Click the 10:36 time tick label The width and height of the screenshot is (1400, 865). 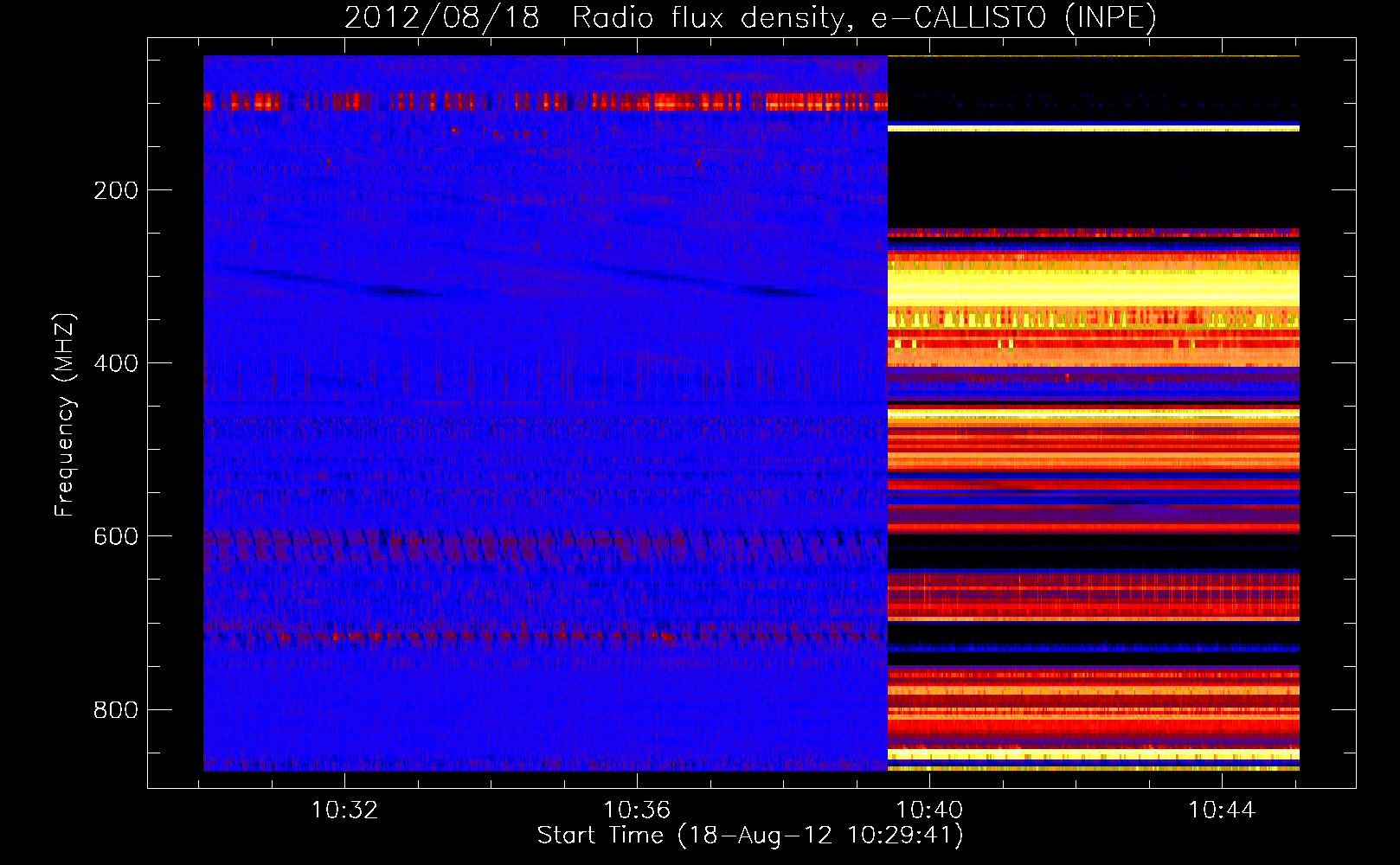637,811
